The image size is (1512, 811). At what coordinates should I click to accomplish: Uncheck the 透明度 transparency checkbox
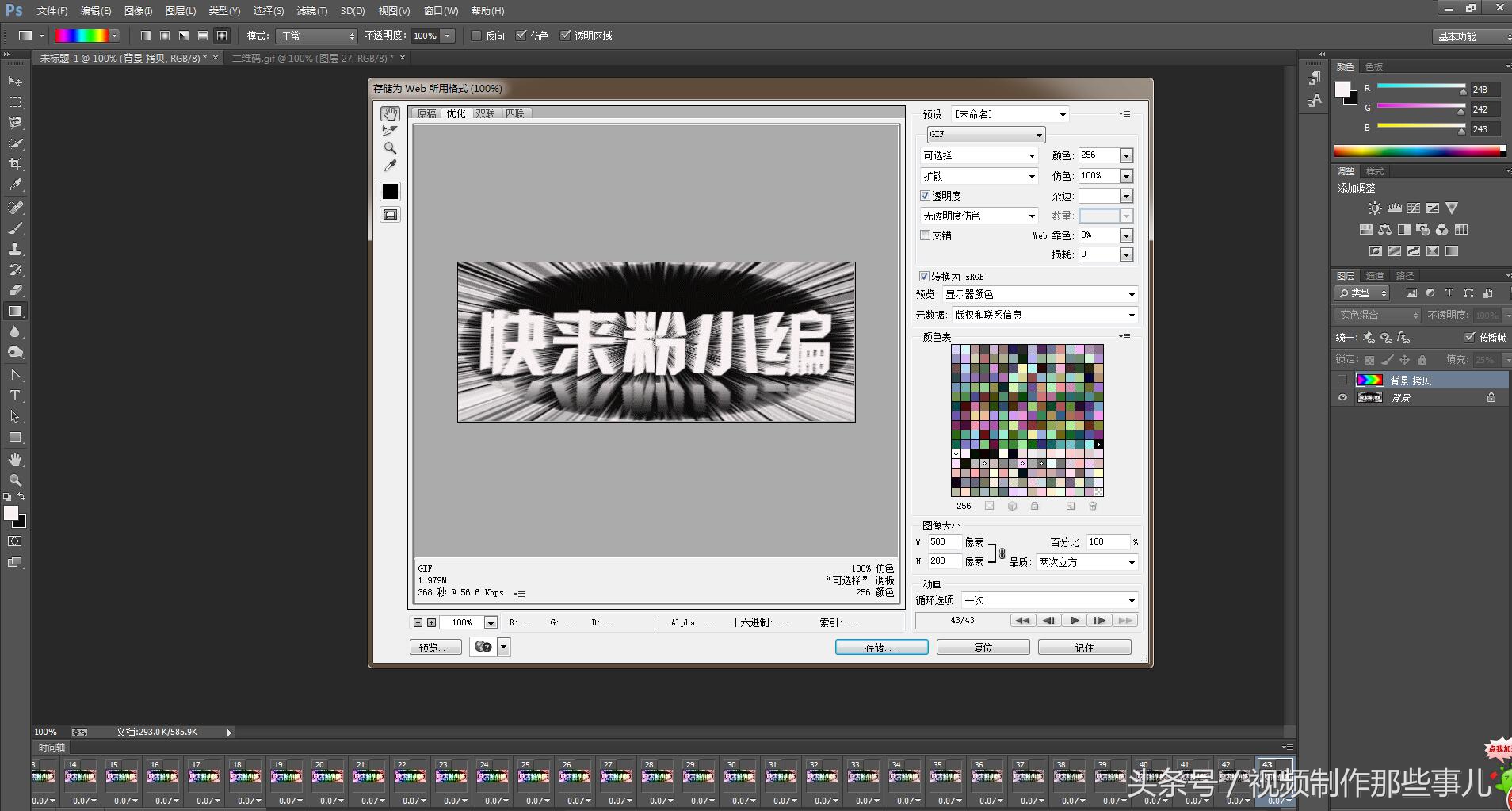925,196
